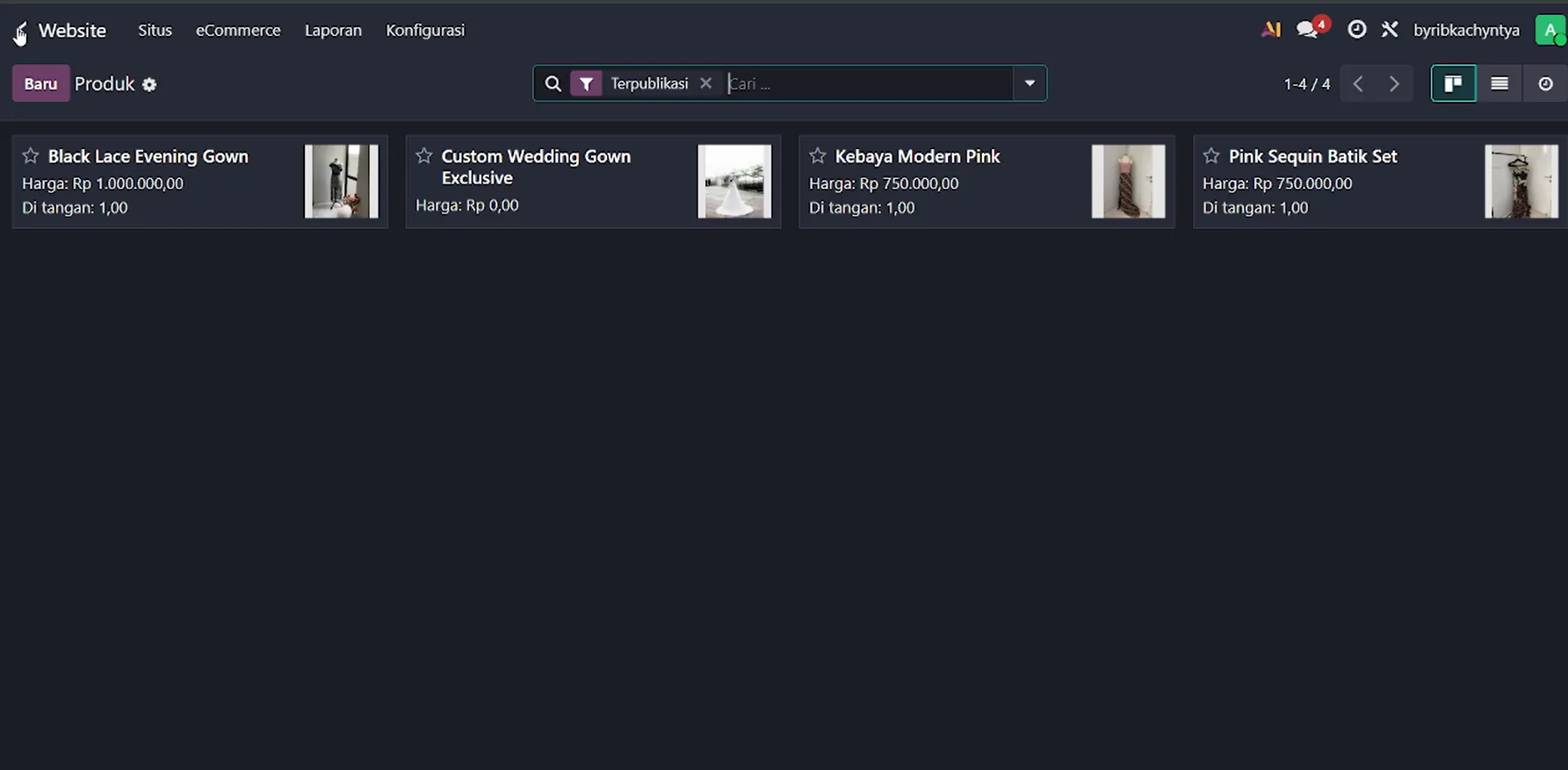Go to next page of records
Screen dimensions: 1568x770
[1394, 83]
